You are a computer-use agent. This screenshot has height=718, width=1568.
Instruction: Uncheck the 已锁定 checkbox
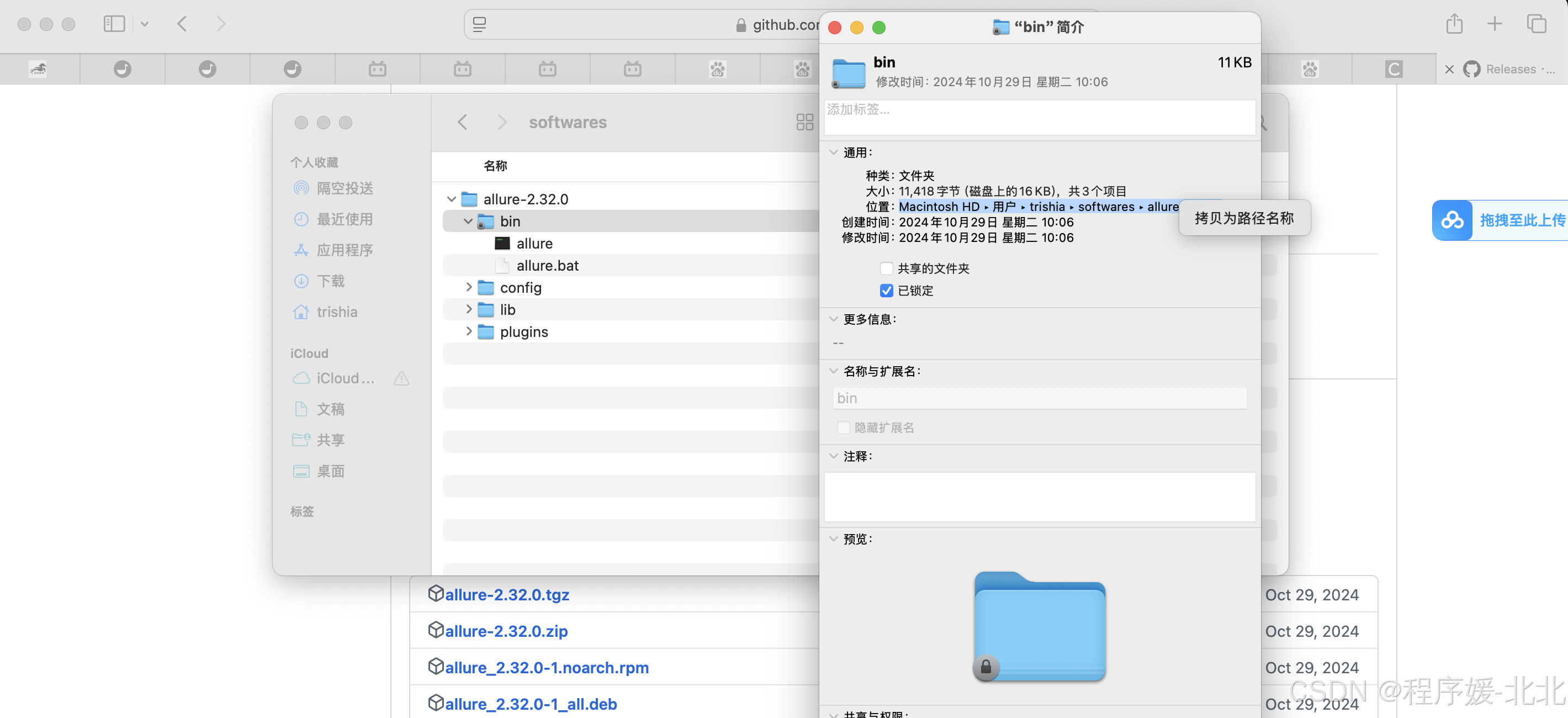[886, 291]
